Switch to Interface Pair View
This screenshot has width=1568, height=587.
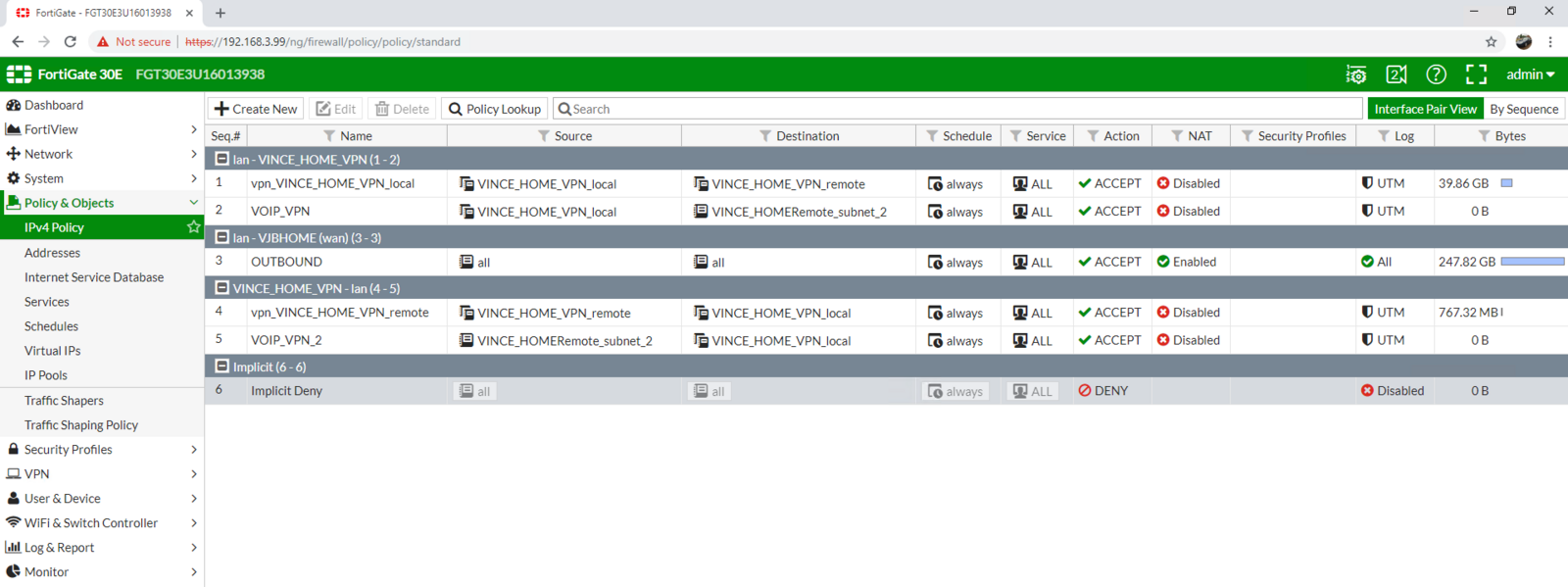pyautogui.click(x=1425, y=109)
